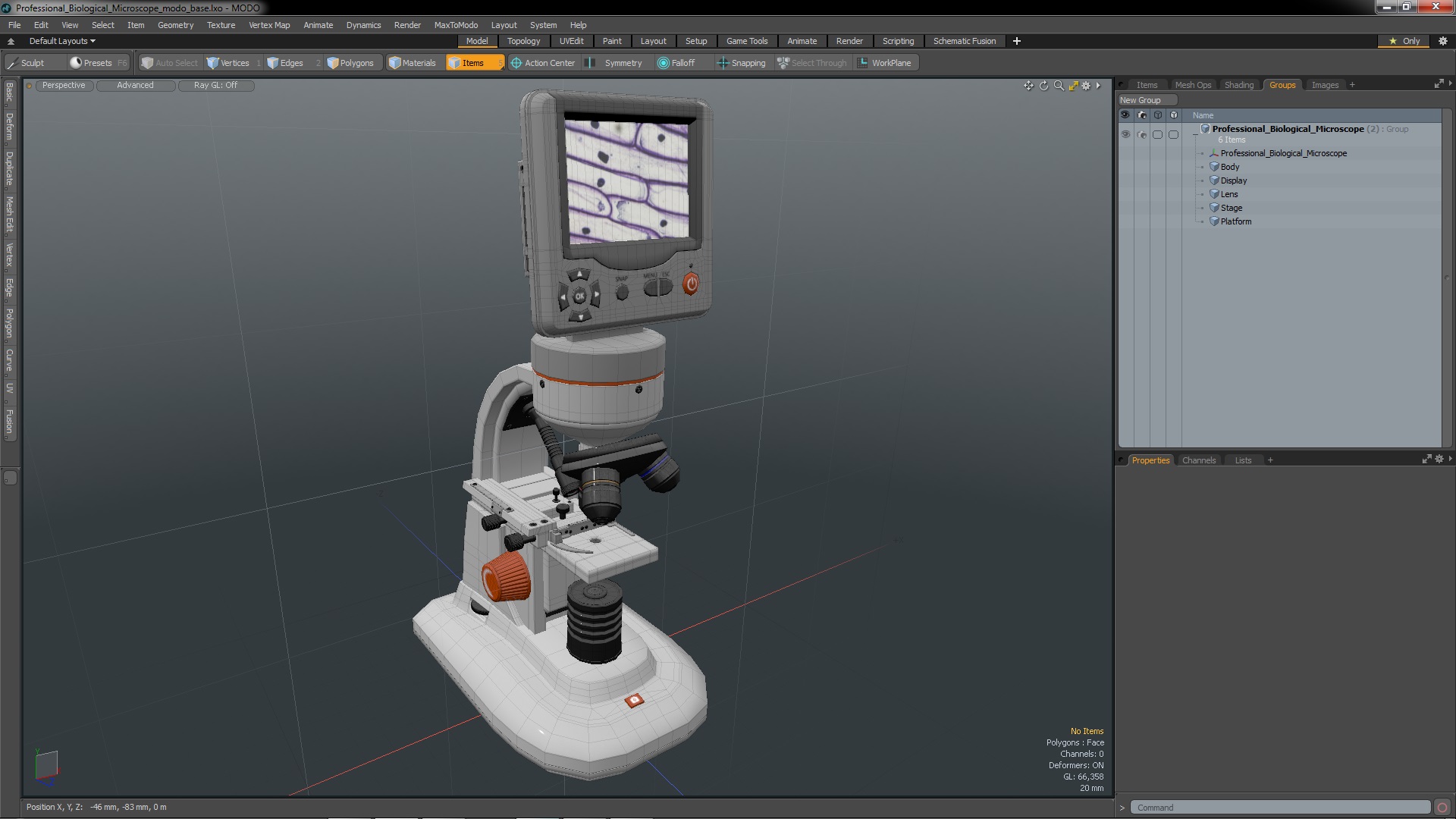Click the Stage mesh item icon

point(1214,208)
